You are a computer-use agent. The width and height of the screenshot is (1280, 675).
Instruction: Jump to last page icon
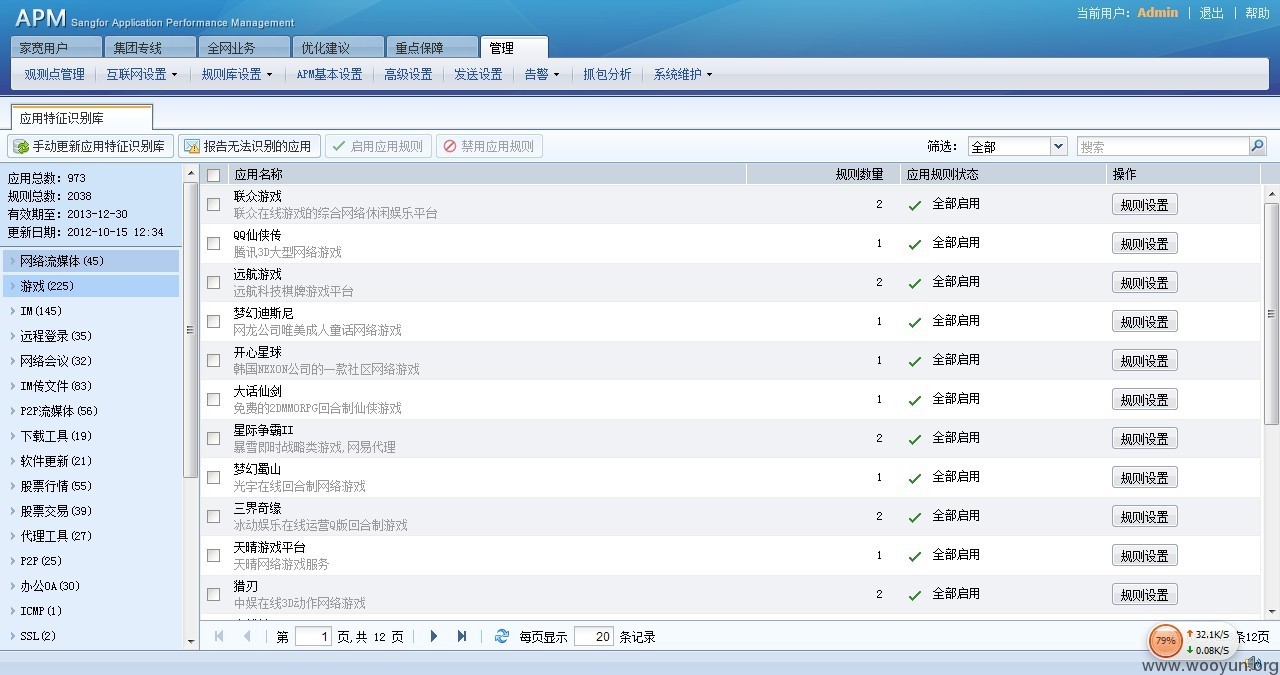(x=462, y=636)
